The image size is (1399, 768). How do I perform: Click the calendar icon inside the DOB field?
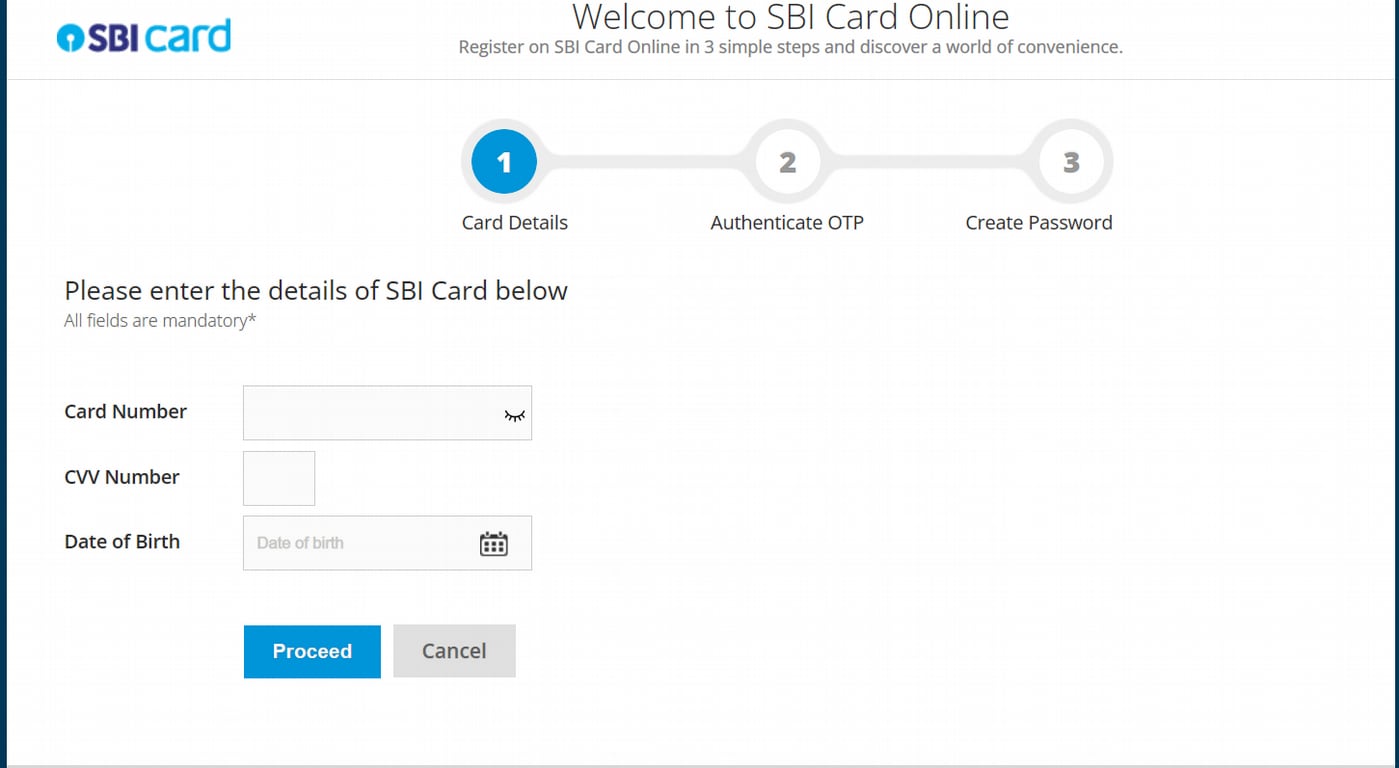(494, 542)
